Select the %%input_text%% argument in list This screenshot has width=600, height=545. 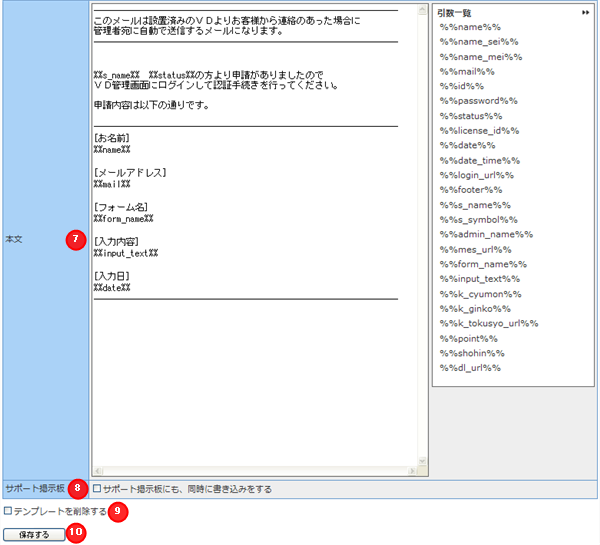[x=482, y=279]
